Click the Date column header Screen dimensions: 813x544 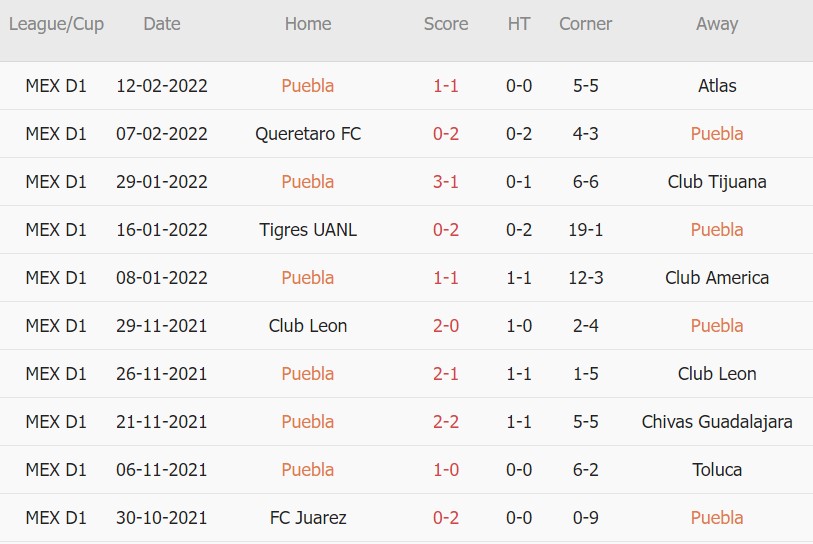pos(162,24)
